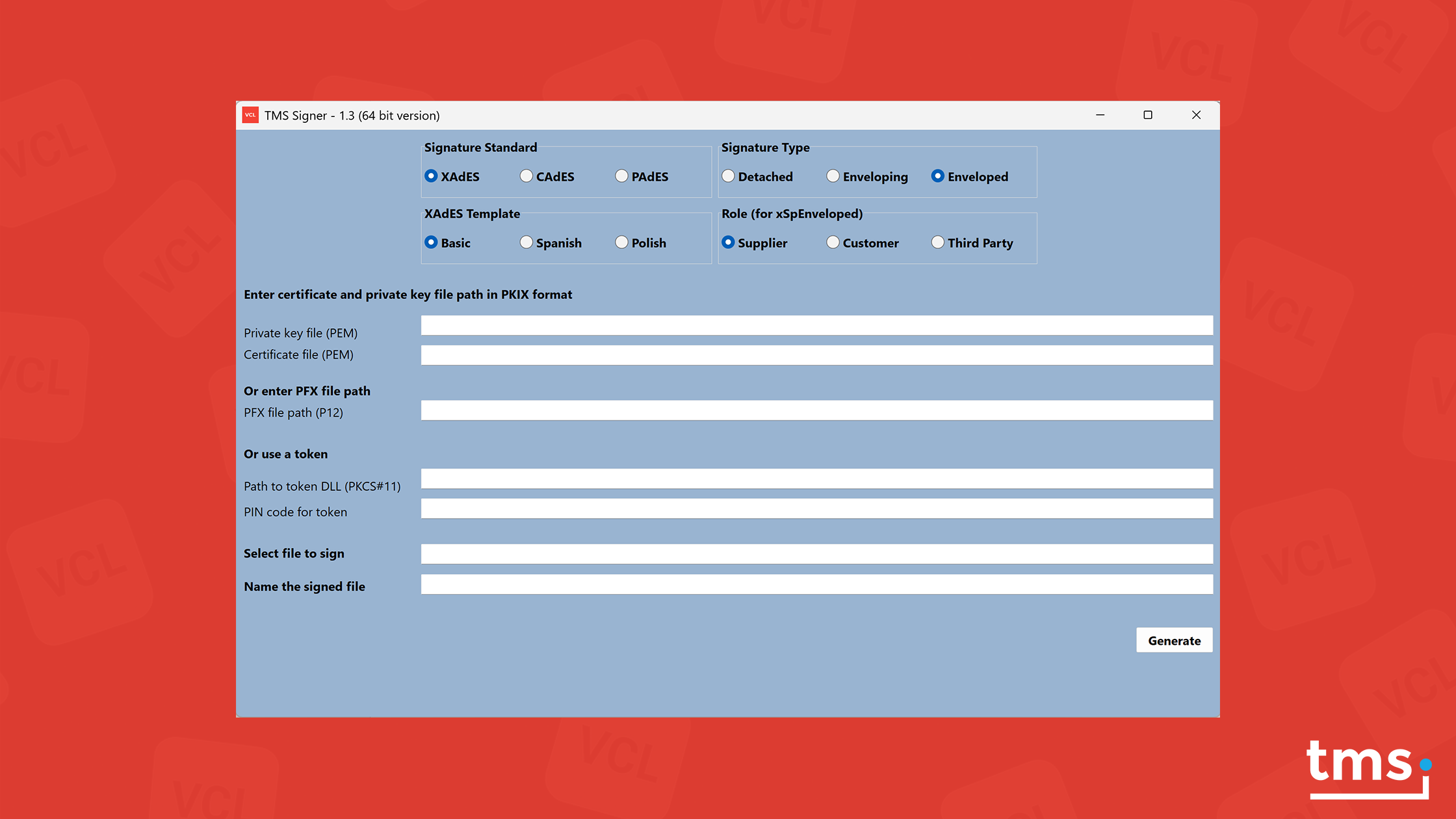
Task: Maximize the TMS Signer window
Action: [x=1148, y=115]
